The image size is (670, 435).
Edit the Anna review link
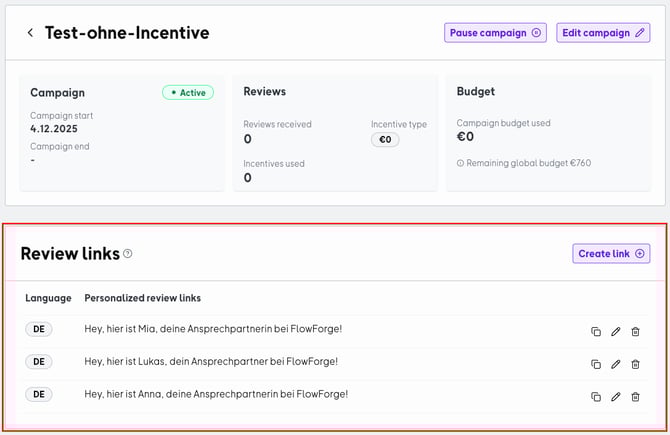pyautogui.click(x=616, y=397)
